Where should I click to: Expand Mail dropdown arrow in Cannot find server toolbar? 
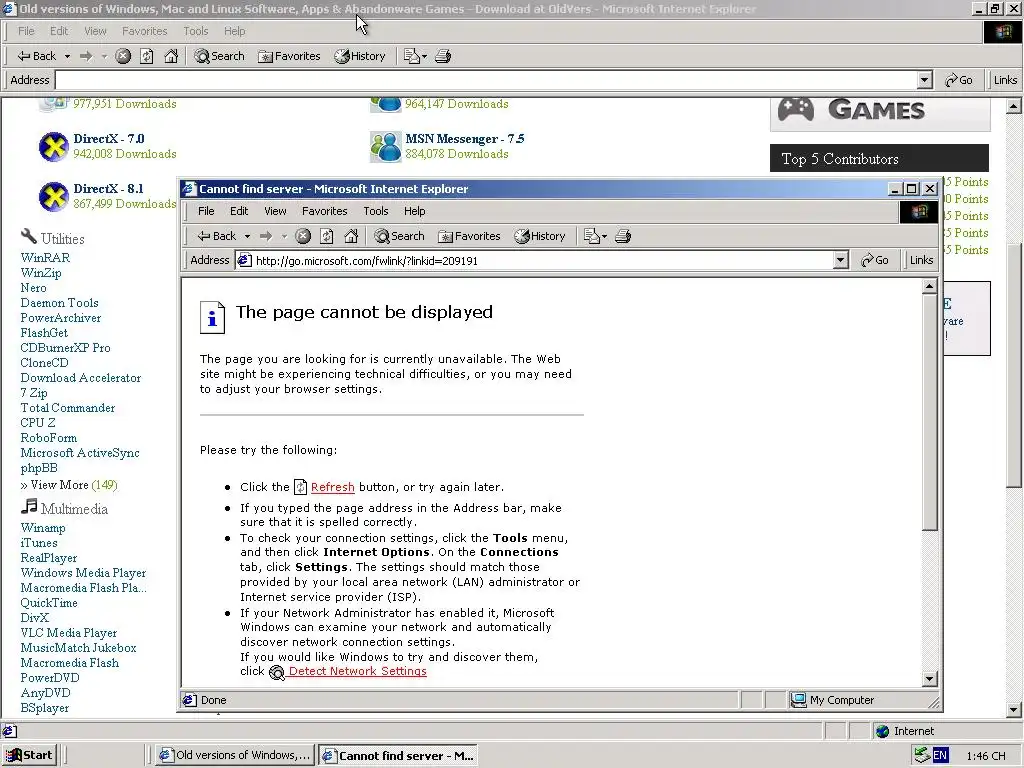point(605,236)
